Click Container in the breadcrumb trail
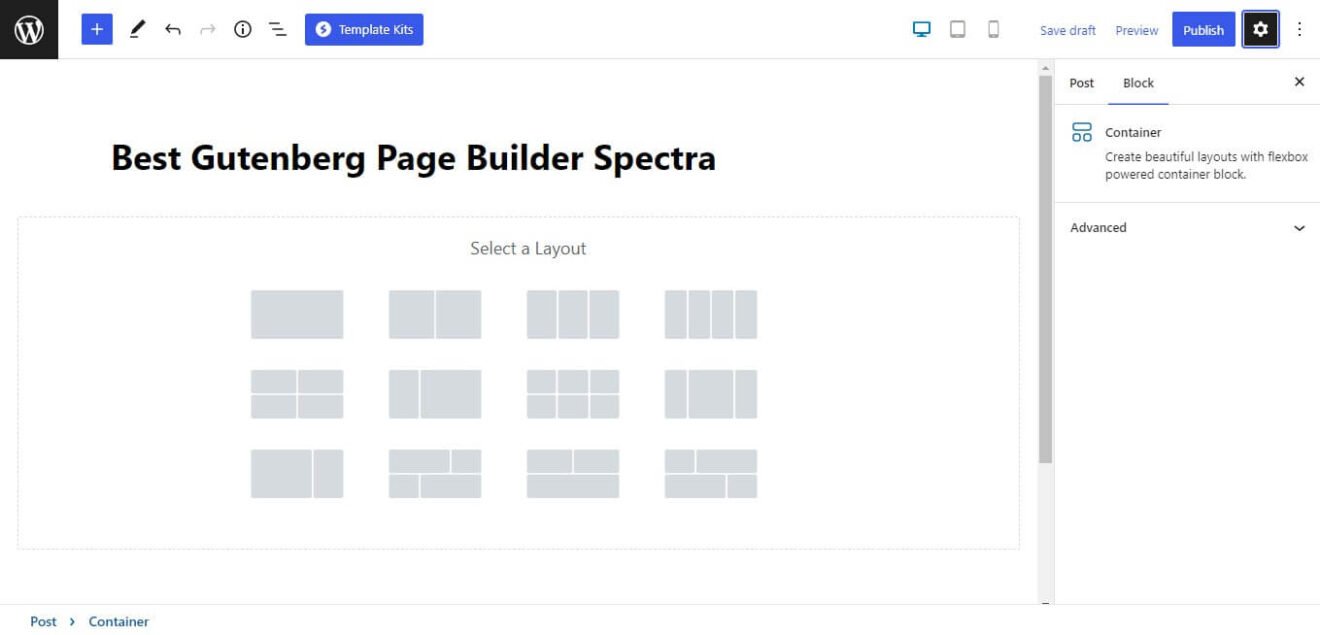Image resolution: width=1320 pixels, height=635 pixels. coord(118,621)
